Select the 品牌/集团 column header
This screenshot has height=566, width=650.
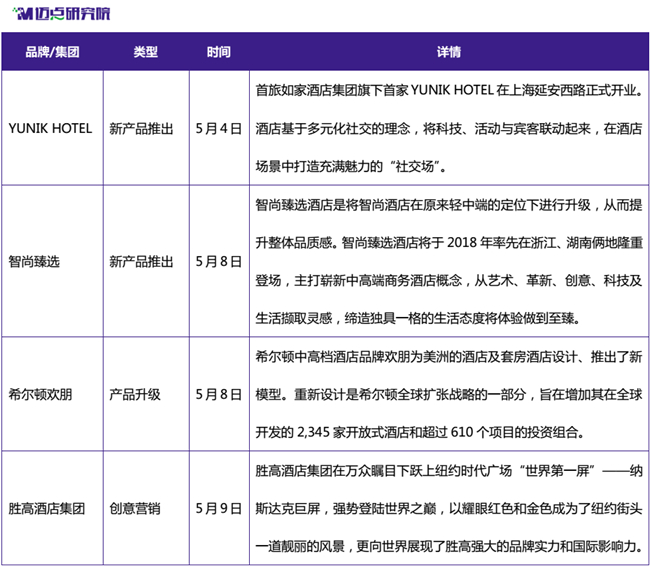52,52
